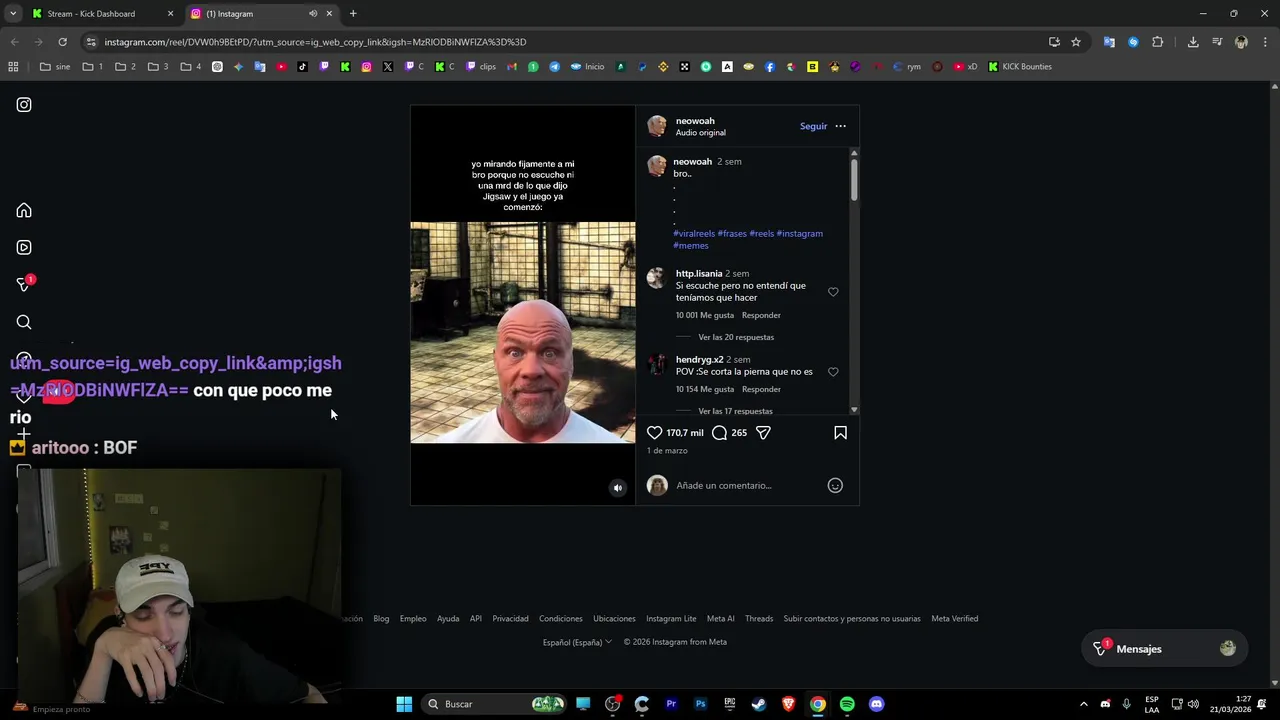Open a new Chrome tab
The width and height of the screenshot is (1280, 720).
pos(353,14)
